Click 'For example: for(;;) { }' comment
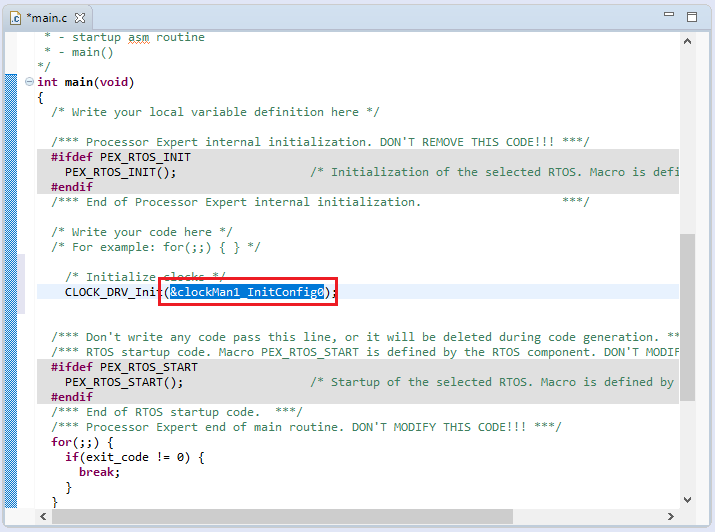 click(x=156, y=247)
